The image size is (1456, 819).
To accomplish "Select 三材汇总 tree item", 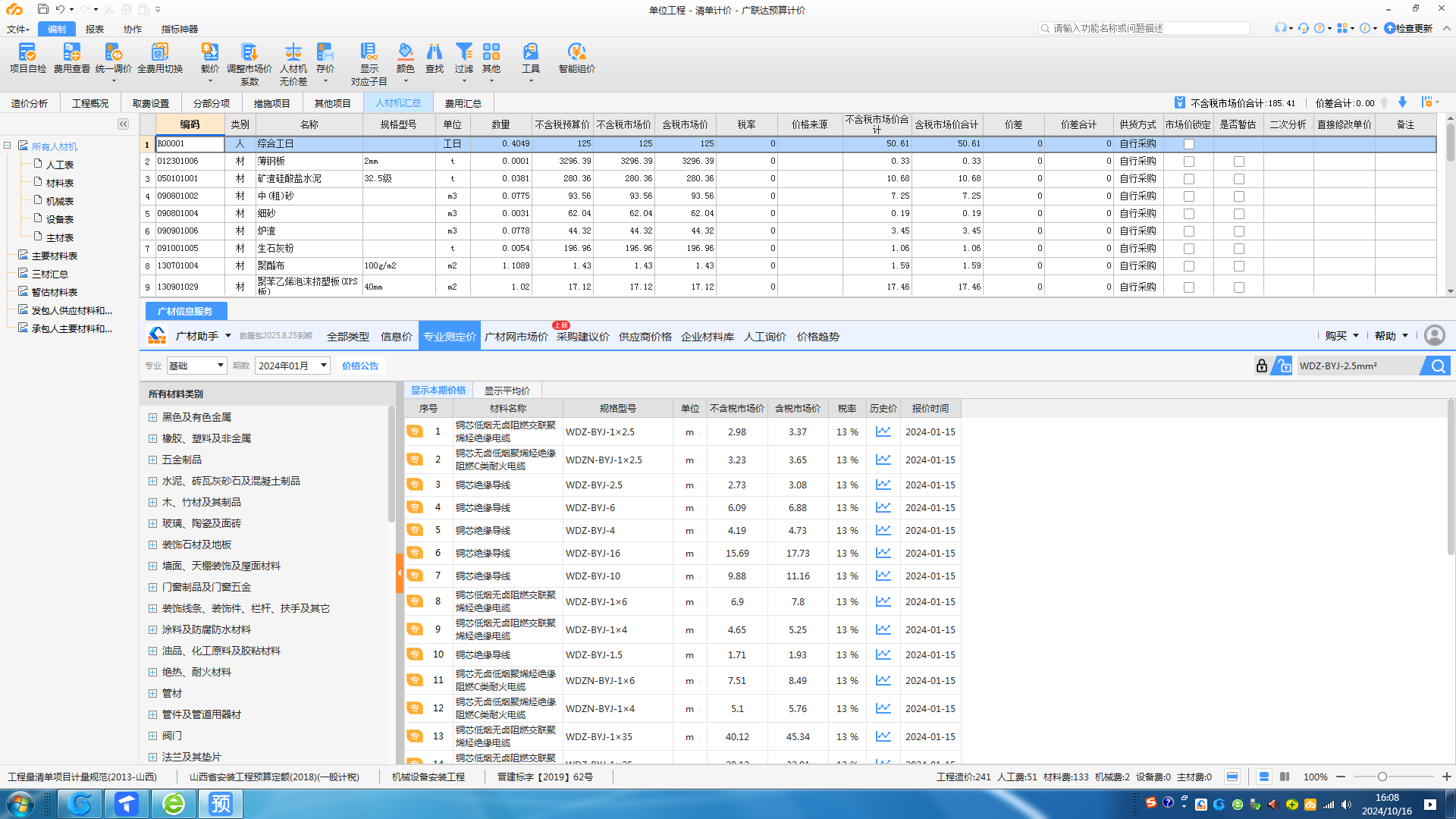I will tap(49, 274).
